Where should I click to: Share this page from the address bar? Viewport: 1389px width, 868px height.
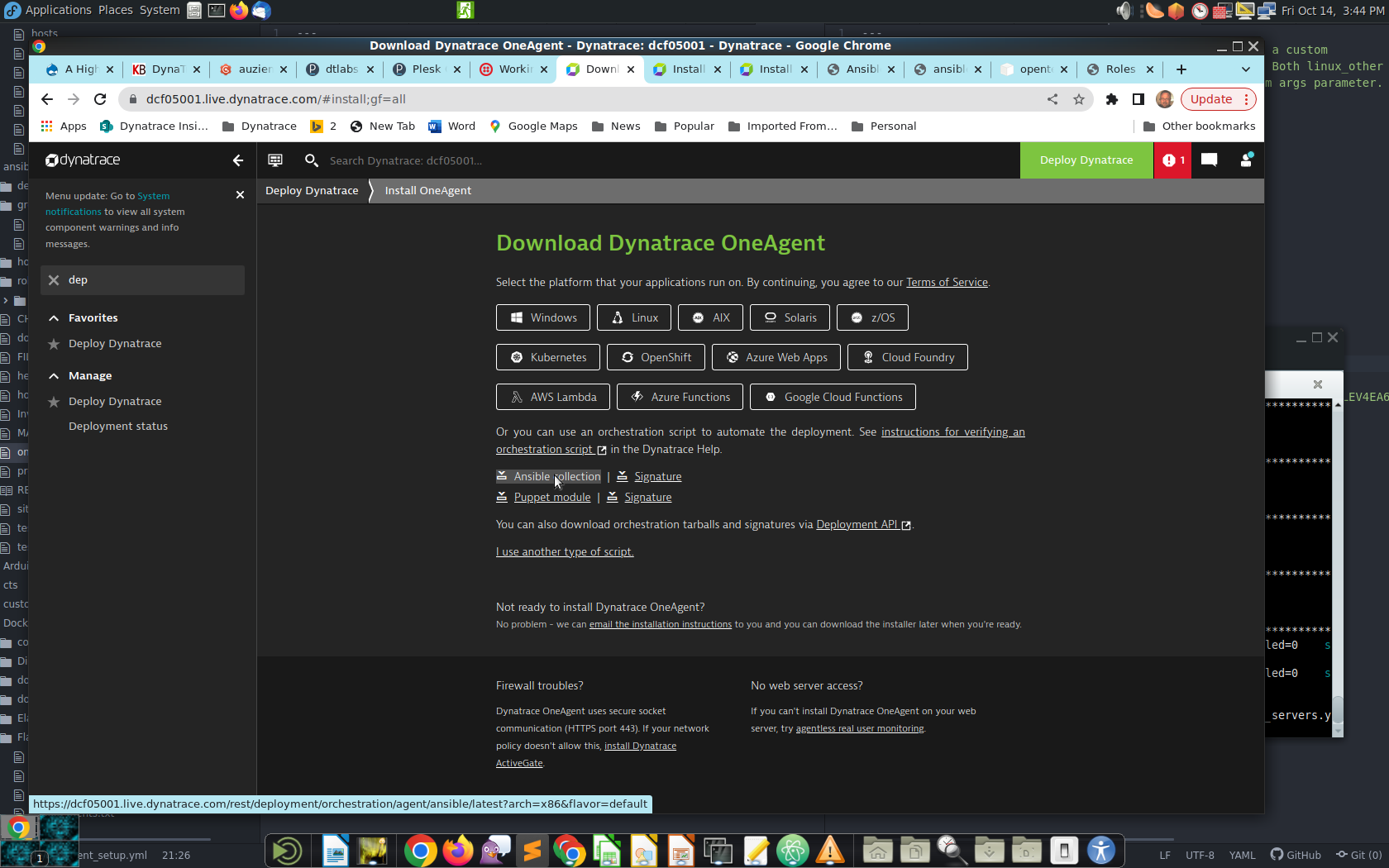point(1052,99)
